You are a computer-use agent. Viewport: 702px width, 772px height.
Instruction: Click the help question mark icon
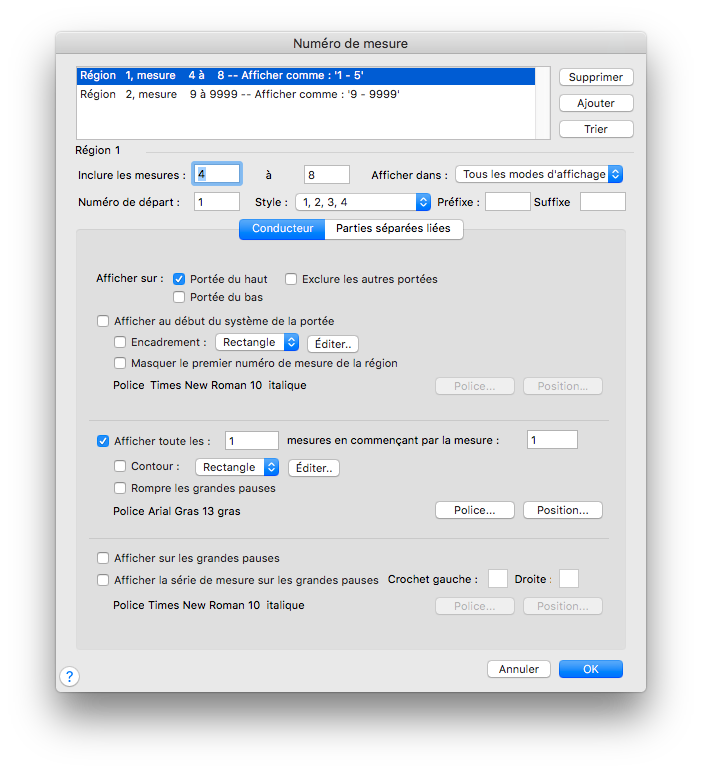click(69, 677)
